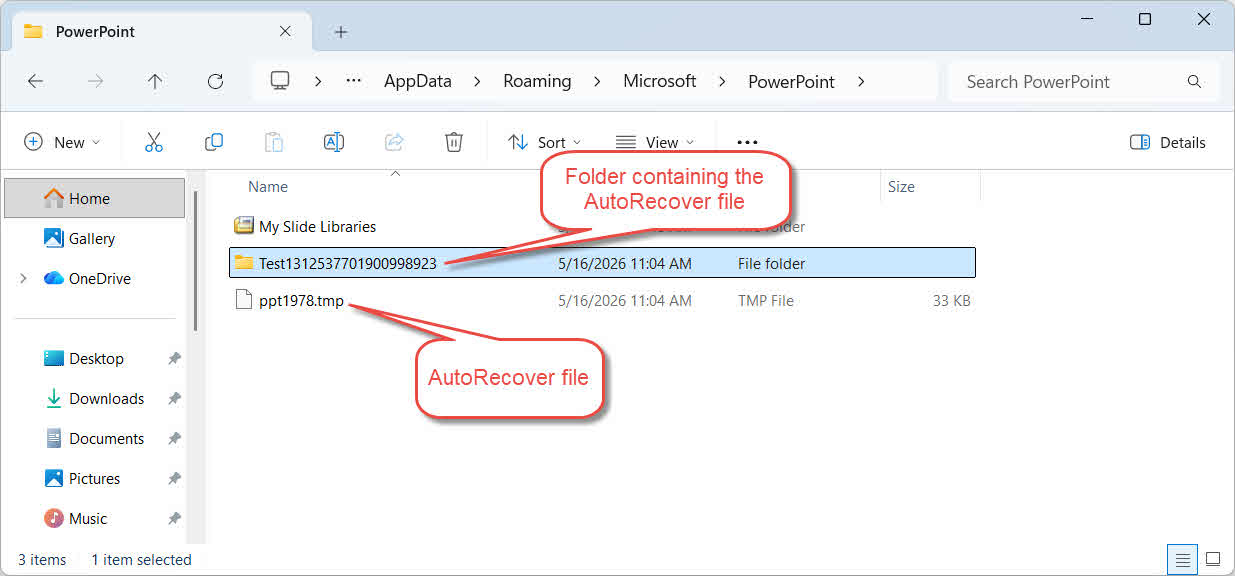
Task: Click the Copy icon in toolbar
Action: point(213,142)
